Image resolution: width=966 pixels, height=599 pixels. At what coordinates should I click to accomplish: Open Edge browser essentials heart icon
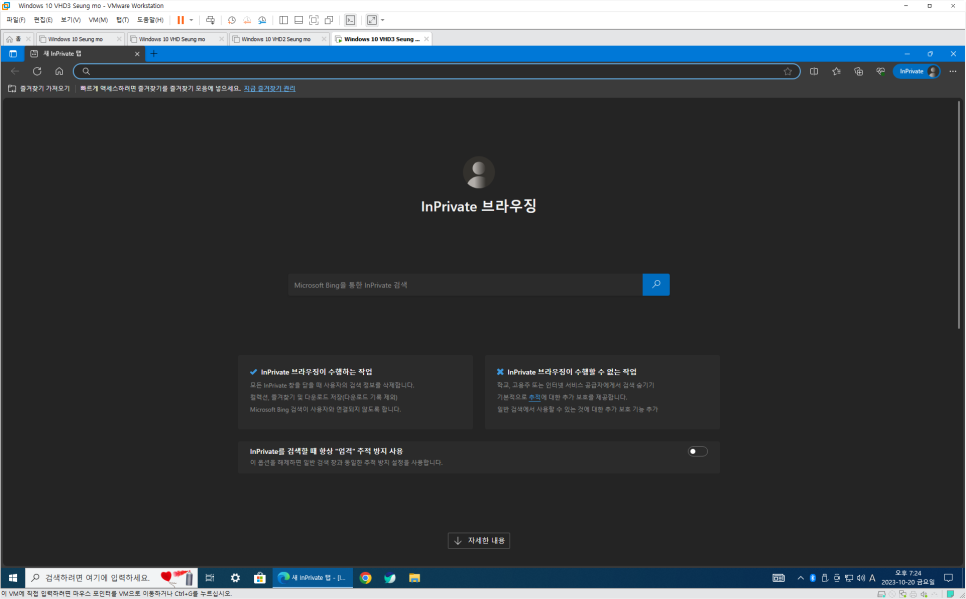pyautogui.click(x=880, y=71)
